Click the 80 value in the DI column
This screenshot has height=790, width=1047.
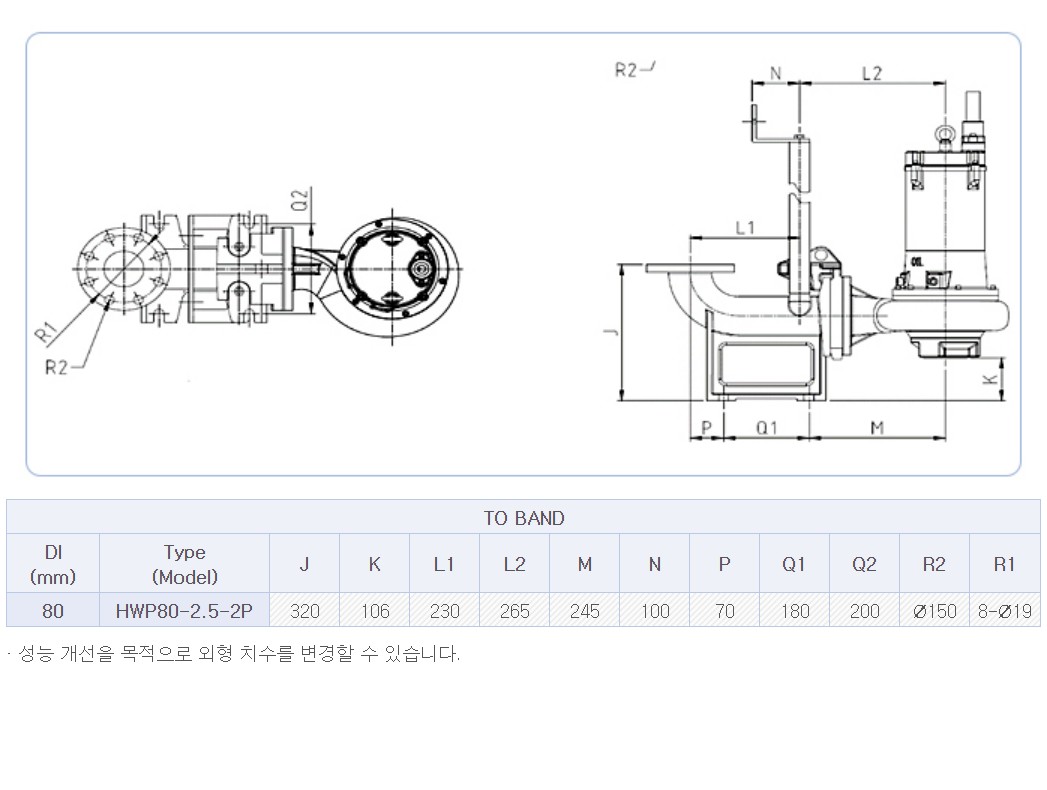53,610
